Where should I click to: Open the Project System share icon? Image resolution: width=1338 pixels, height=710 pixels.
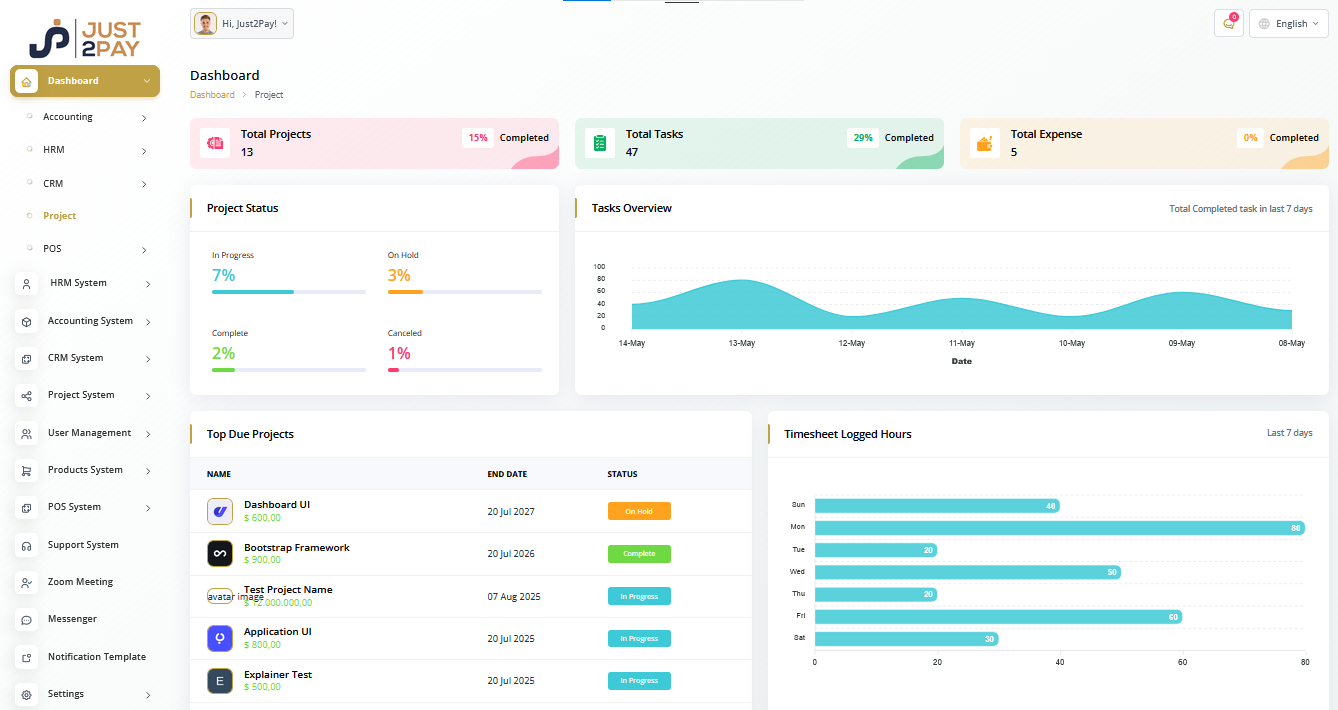point(26,395)
